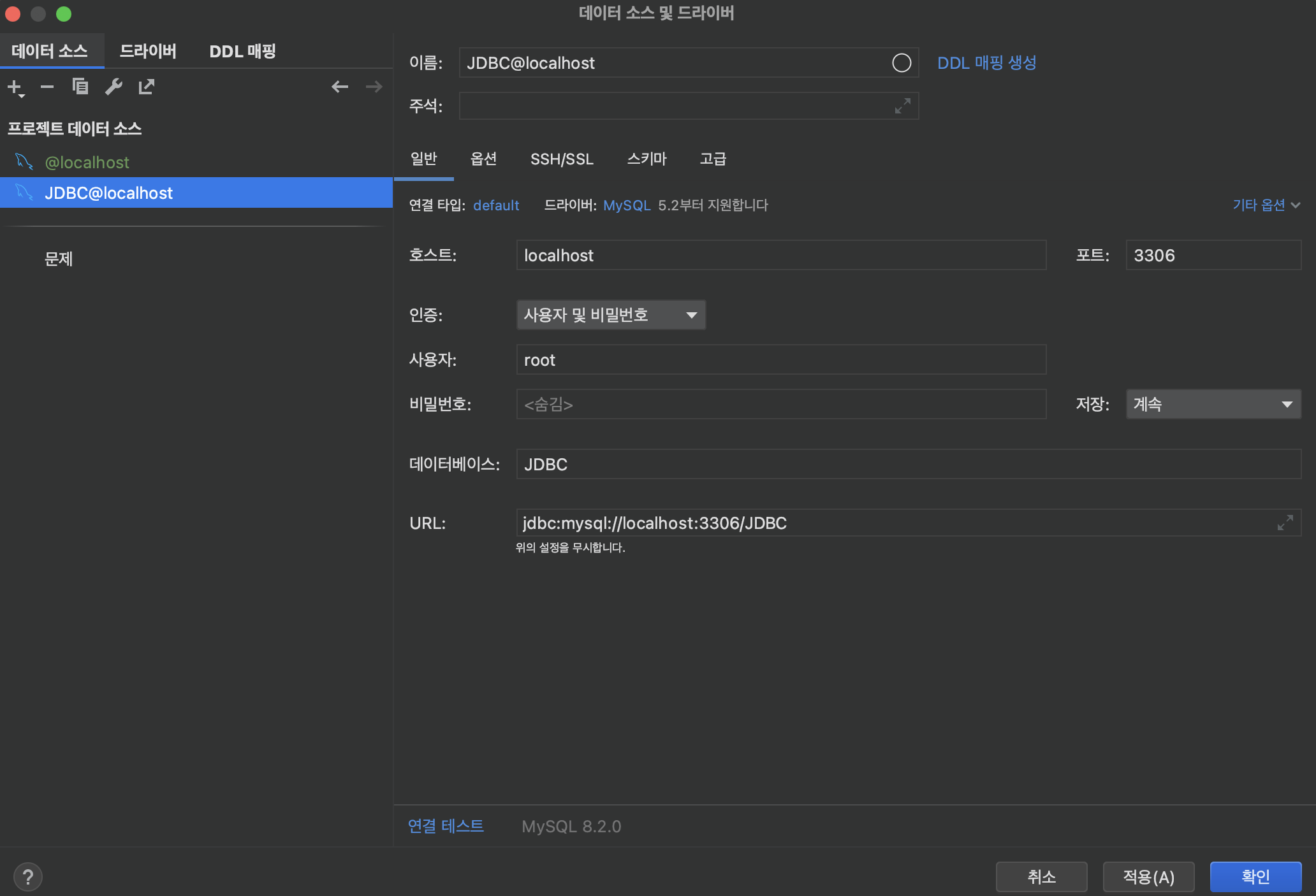The image size is (1316, 896).
Task: Expand the 기타 옵션 menu
Action: [x=1266, y=205]
